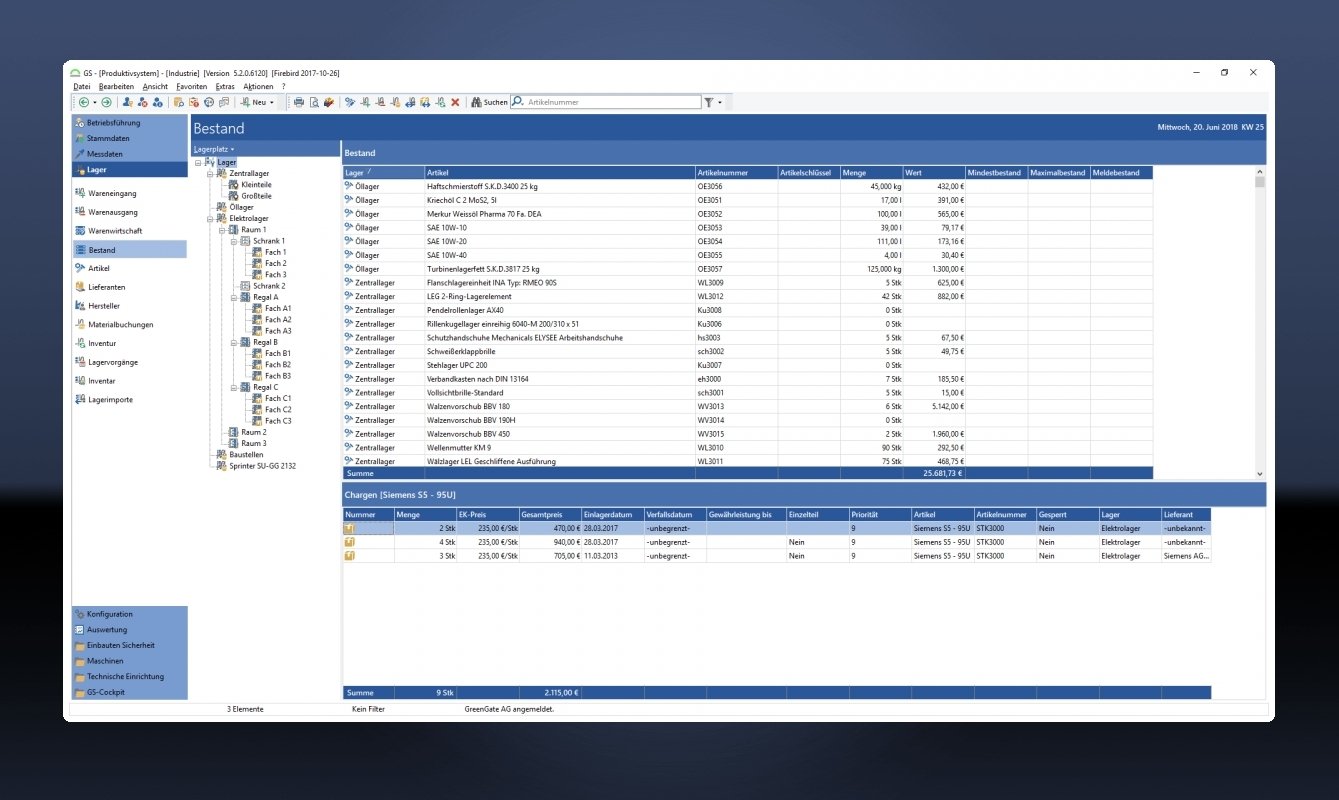Collapse the Zentrallager tree node
Viewport: 1339px width, 800px height.
click(x=210, y=173)
